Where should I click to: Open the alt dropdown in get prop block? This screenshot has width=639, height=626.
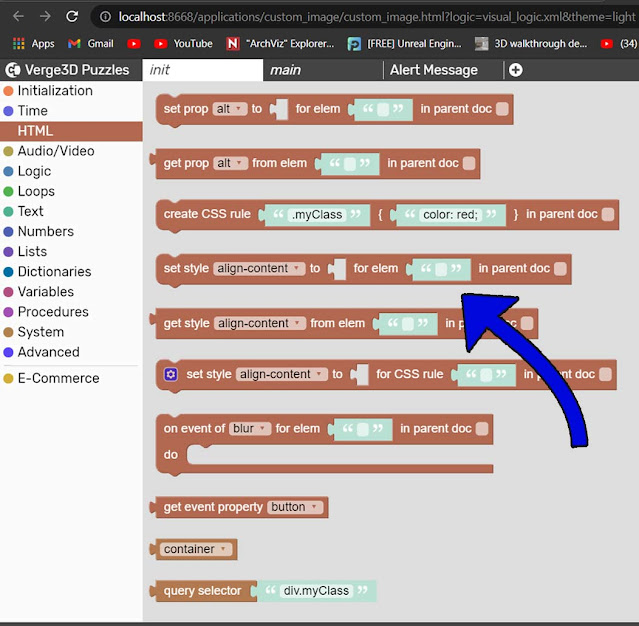pyautogui.click(x=231, y=163)
